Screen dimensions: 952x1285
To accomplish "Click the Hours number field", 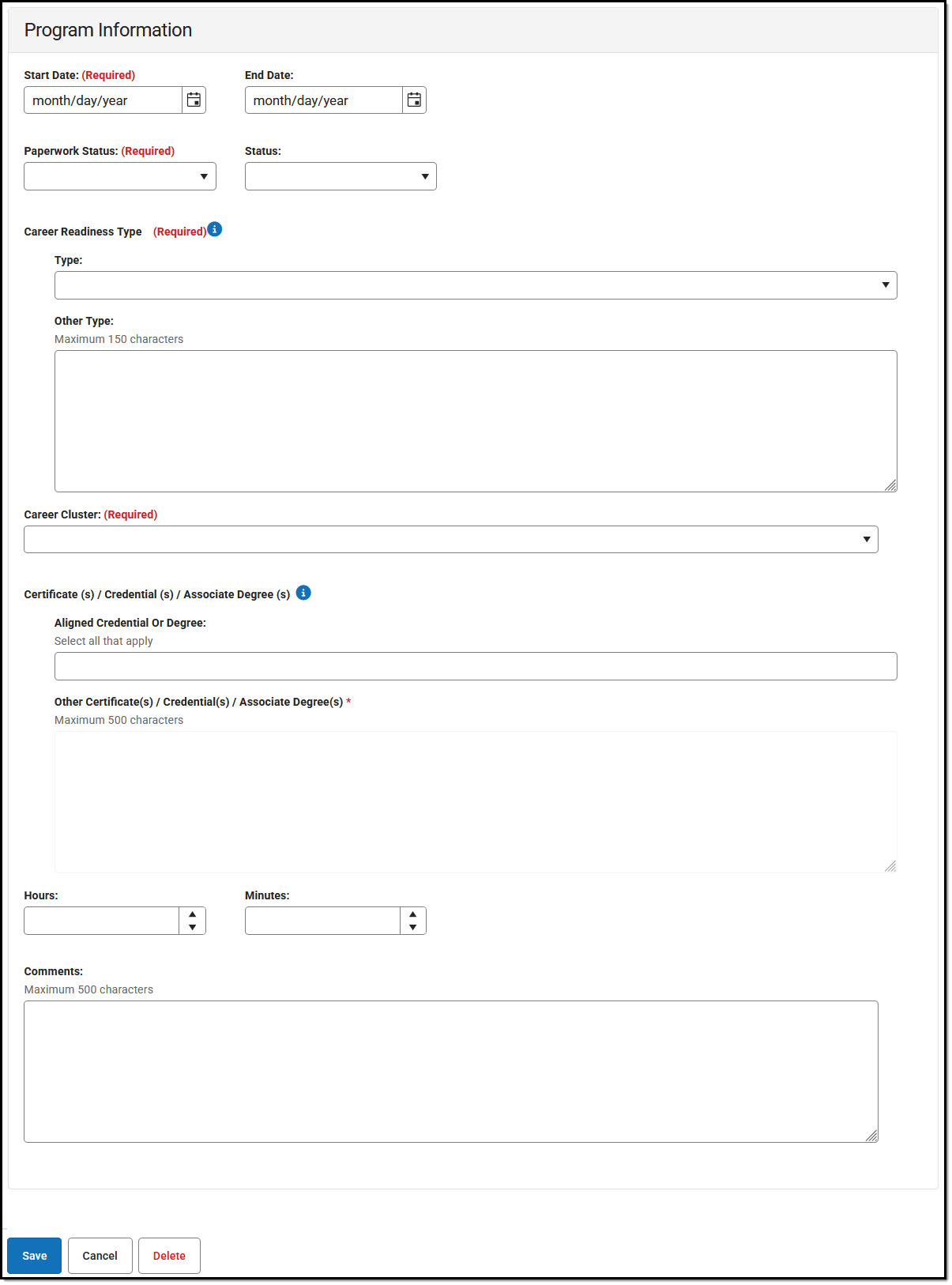I will click(x=102, y=921).
